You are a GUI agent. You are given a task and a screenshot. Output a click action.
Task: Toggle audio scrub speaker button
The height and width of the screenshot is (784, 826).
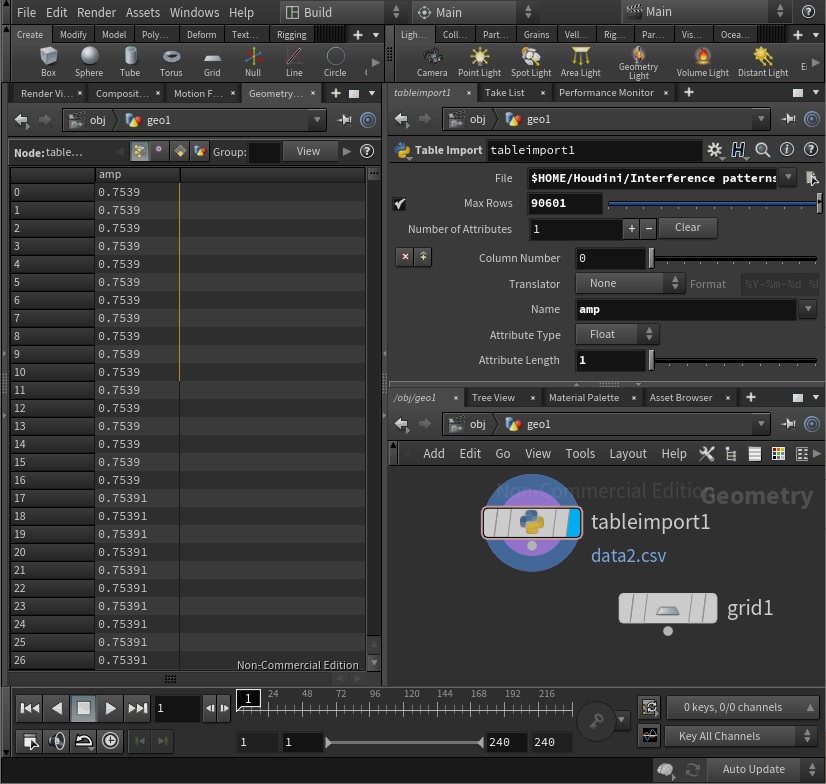click(57, 741)
